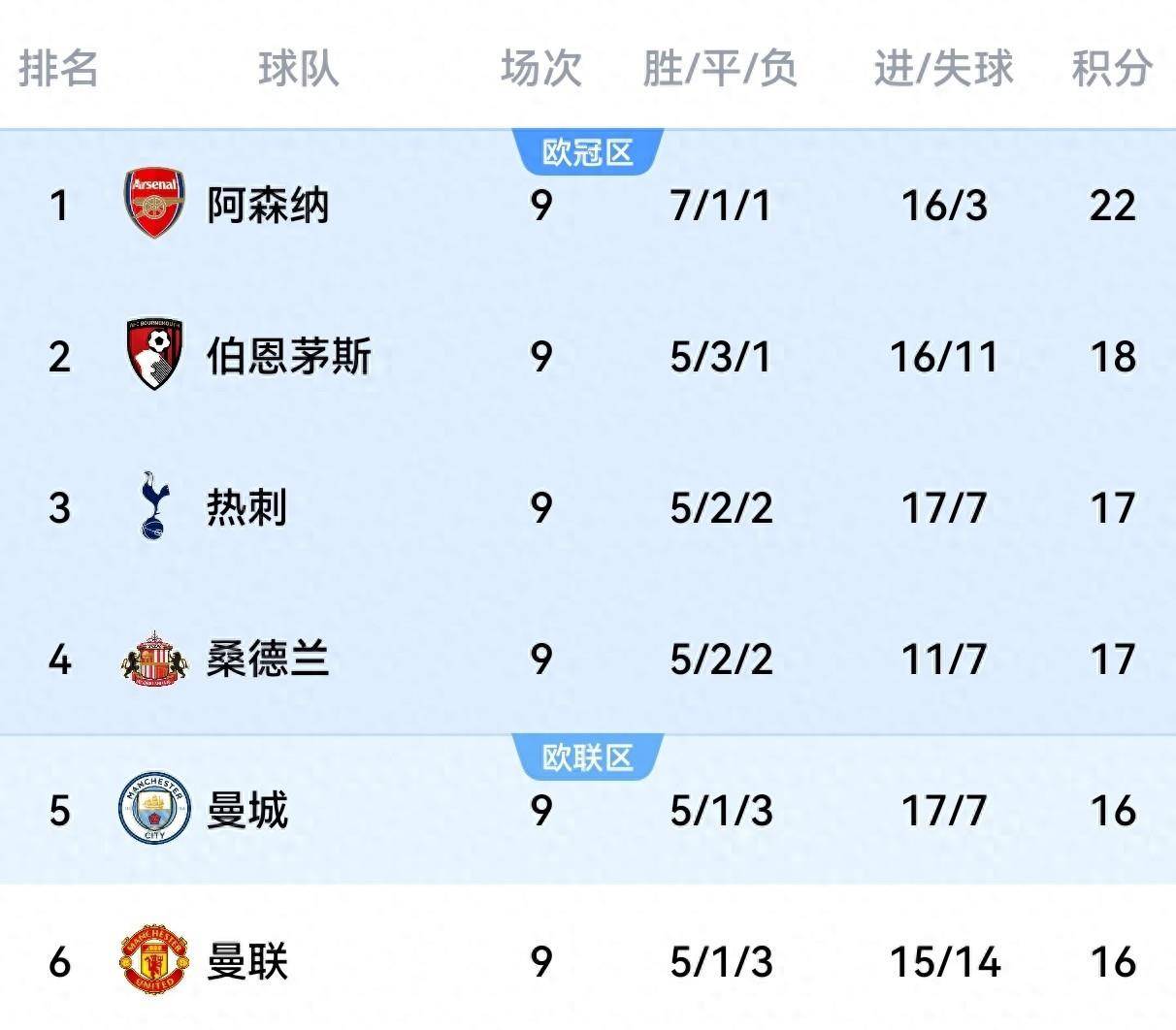The height and width of the screenshot is (1030, 1176).
Task: Click the Manchester United crest
Action: pos(154,960)
